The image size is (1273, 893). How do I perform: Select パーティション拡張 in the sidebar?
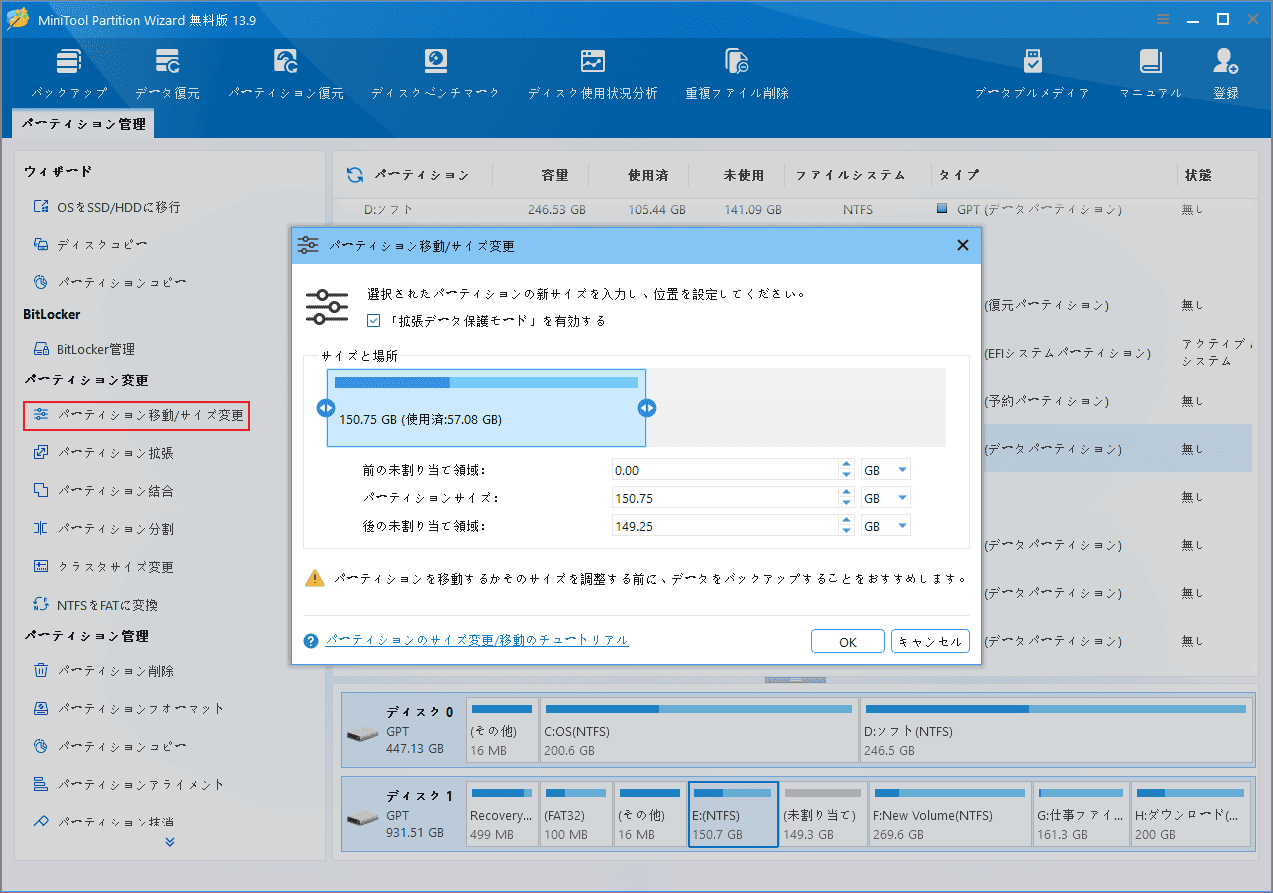coord(103,453)
